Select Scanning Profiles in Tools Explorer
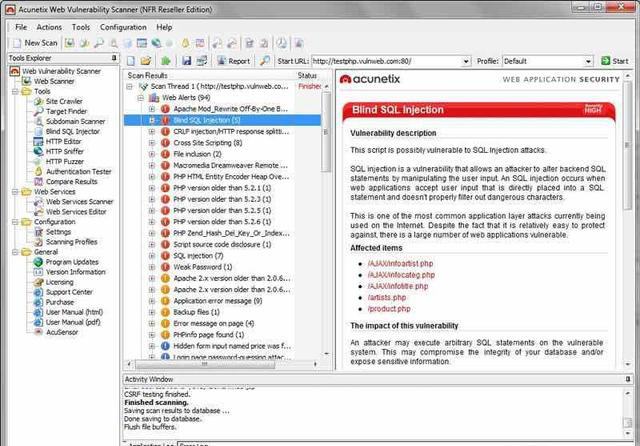Screen dimensions: 640x446 71,242
